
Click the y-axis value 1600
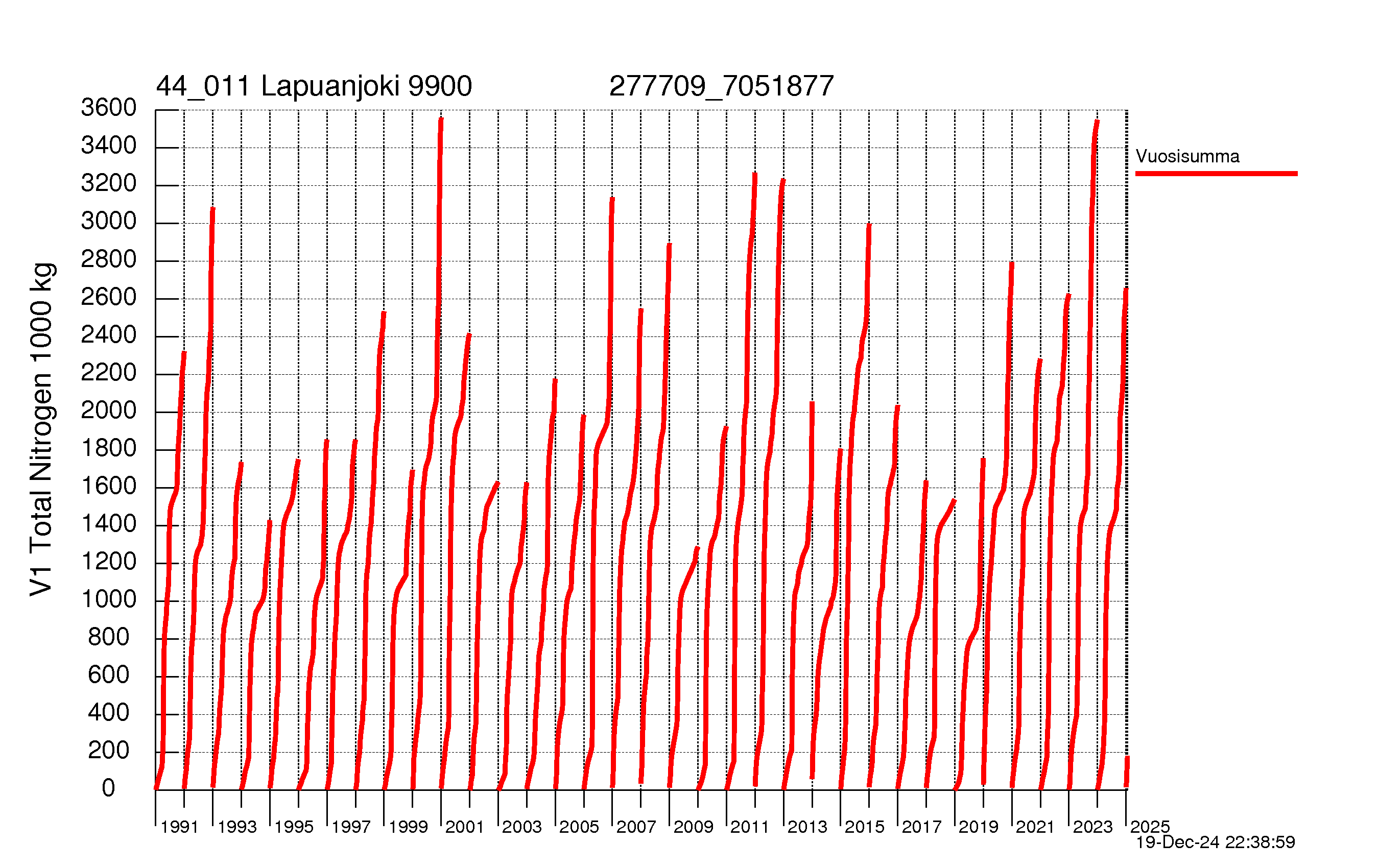click(109, 486)
